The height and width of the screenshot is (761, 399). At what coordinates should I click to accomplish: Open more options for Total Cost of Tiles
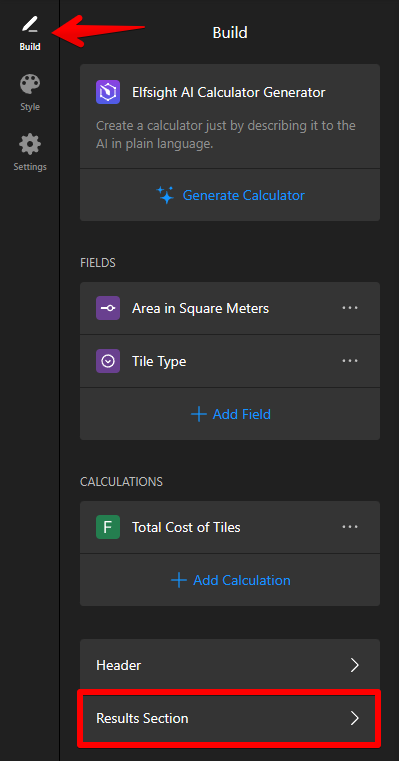point(350,527)
